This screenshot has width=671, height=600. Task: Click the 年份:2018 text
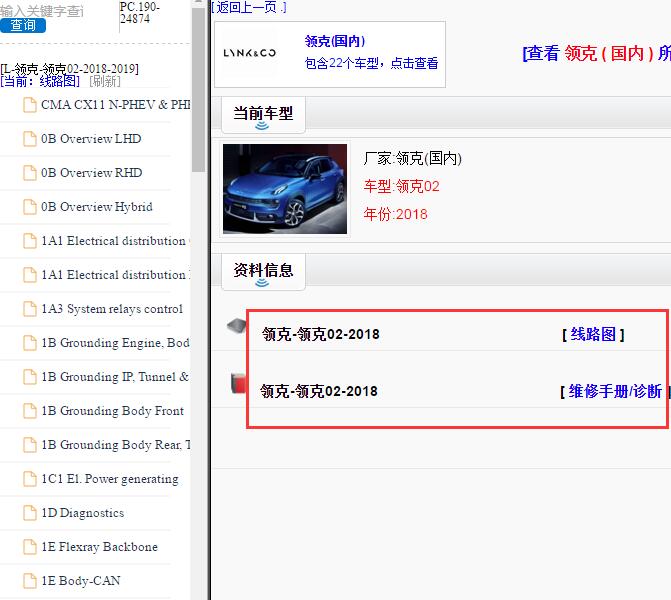pos(396,214)
